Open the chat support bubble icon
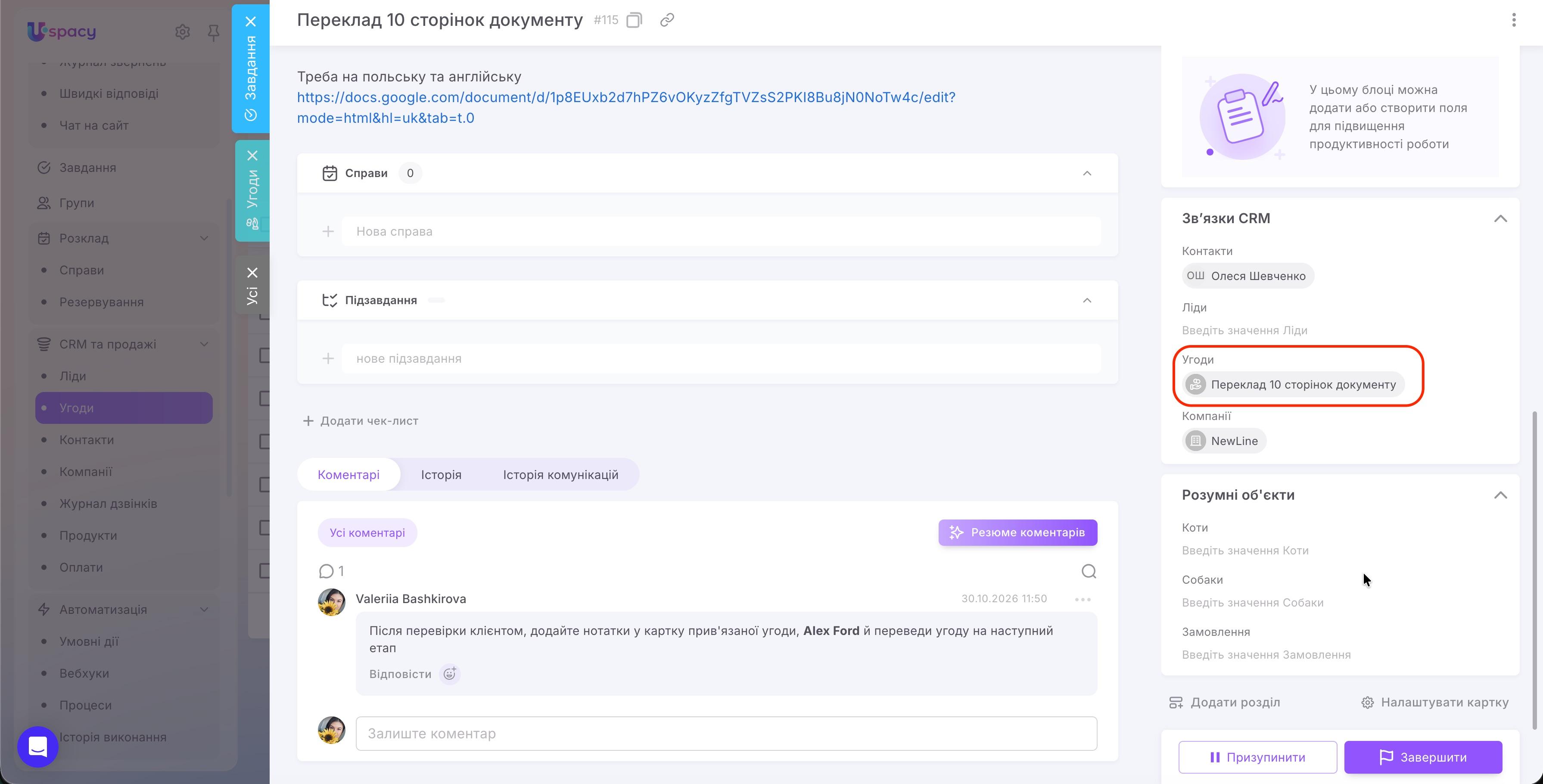The height and width of the screenshot is (784, 1543). (38, 746)
